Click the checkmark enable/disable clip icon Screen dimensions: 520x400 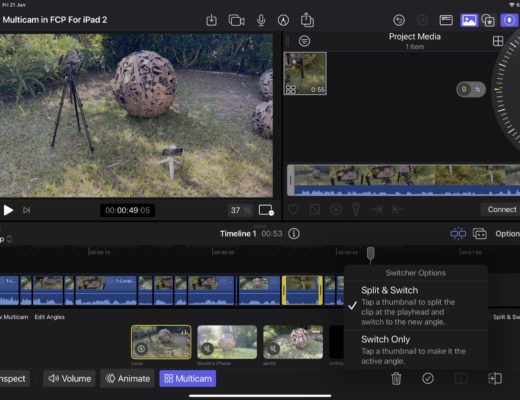[x=428, y=379]
